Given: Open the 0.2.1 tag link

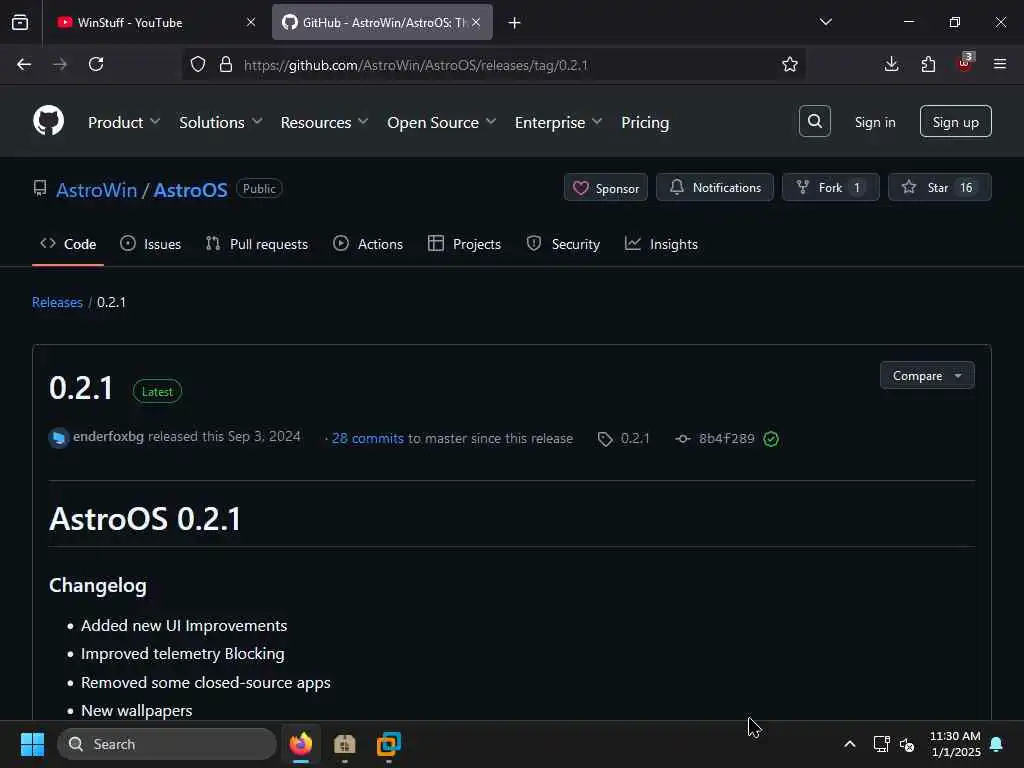Looking at the screenshot, I should point(624,439).
